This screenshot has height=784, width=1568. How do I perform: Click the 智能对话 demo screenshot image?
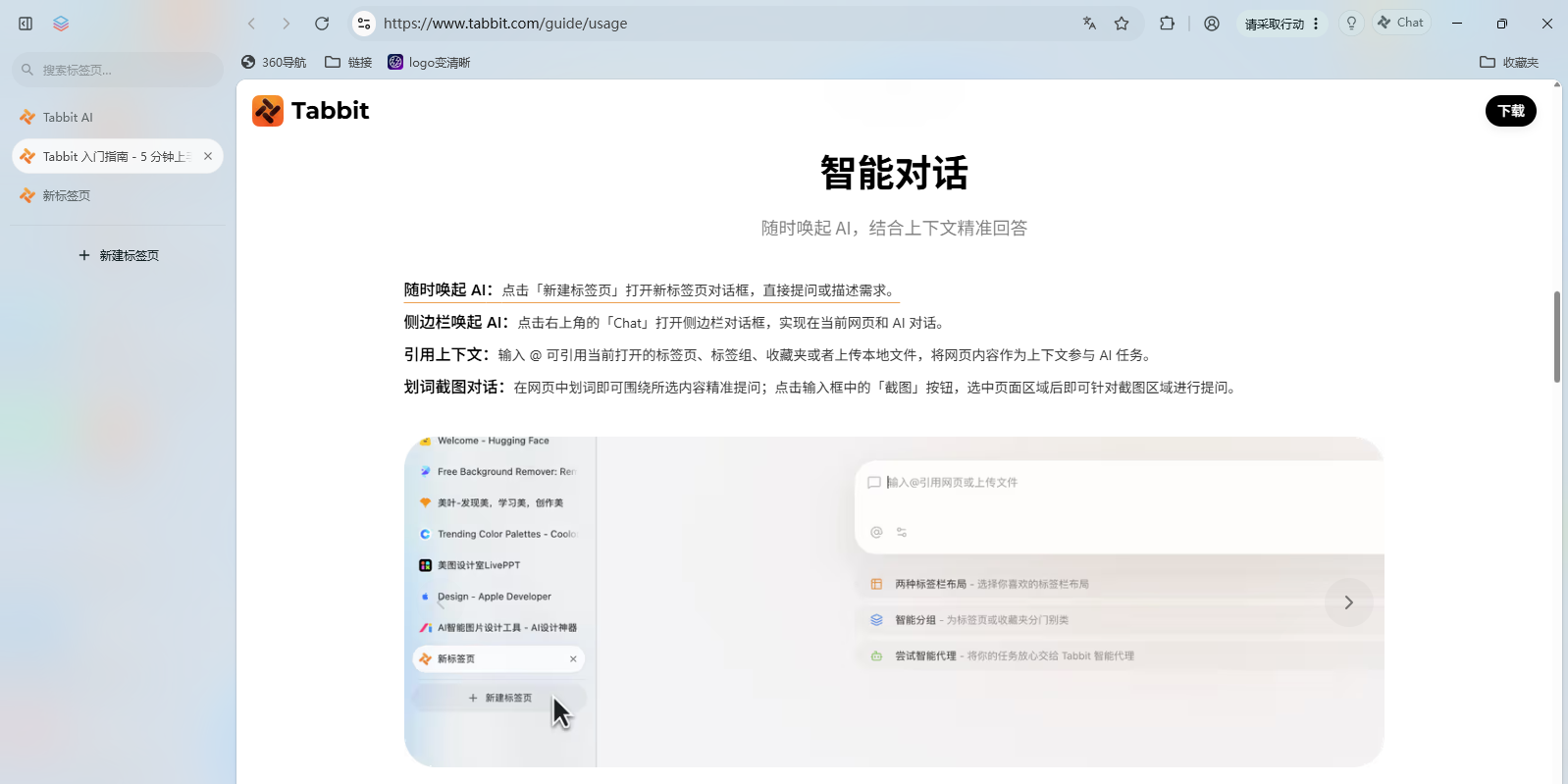pos(894,601)
